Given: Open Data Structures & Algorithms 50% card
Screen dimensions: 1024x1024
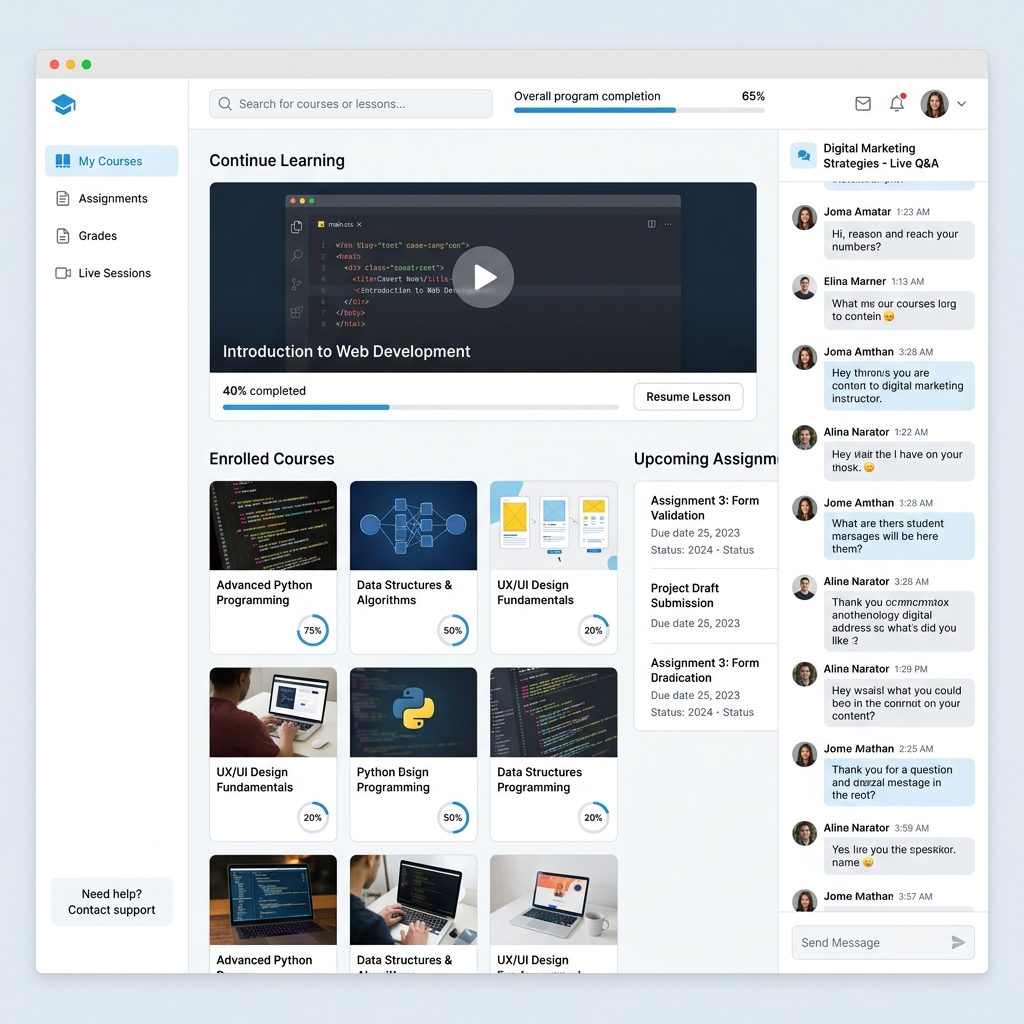Looking at the screenshot, I should [413, 567].
